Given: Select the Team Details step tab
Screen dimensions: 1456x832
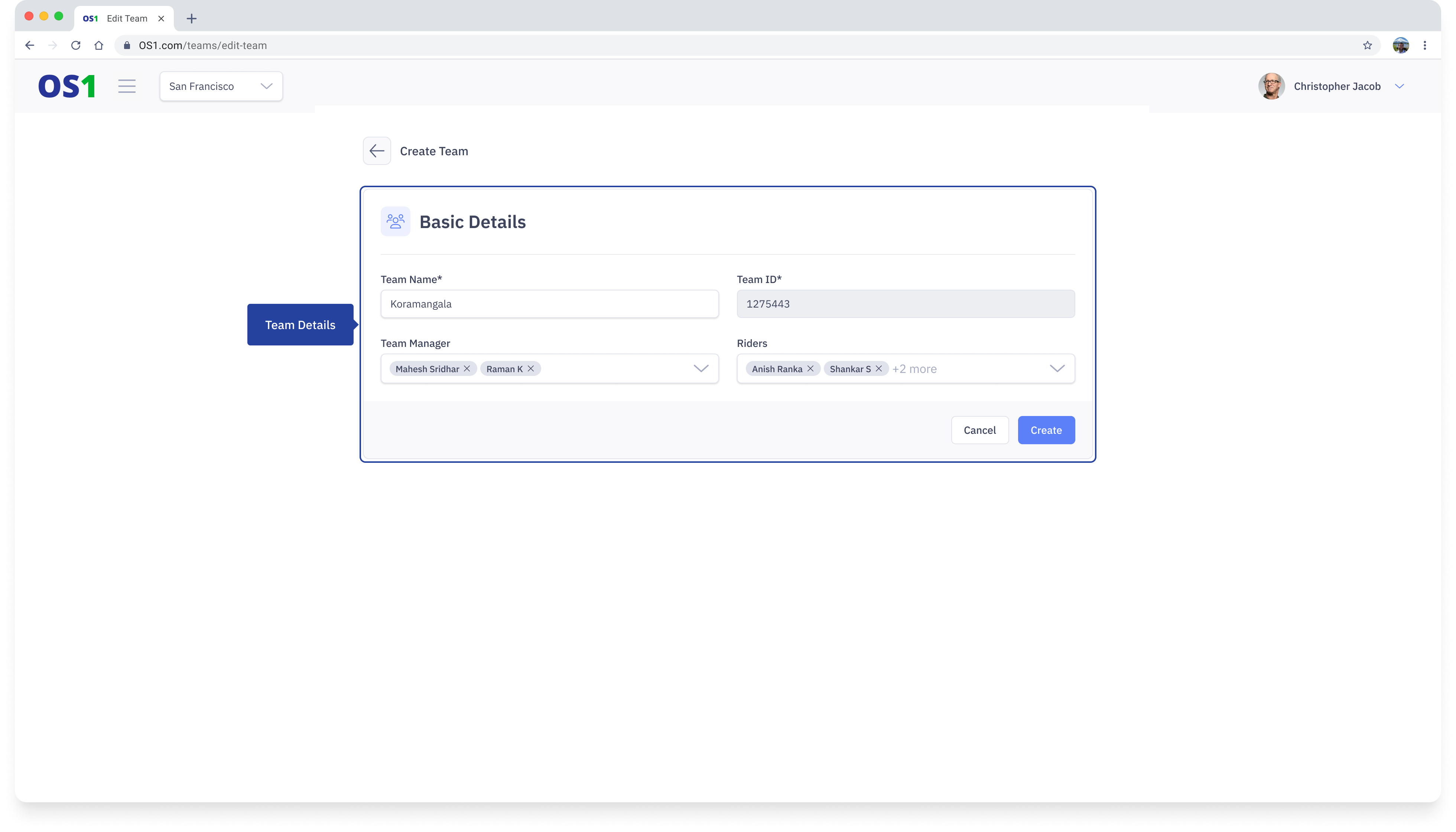Looking at the screenshot, I should [300, 325].
